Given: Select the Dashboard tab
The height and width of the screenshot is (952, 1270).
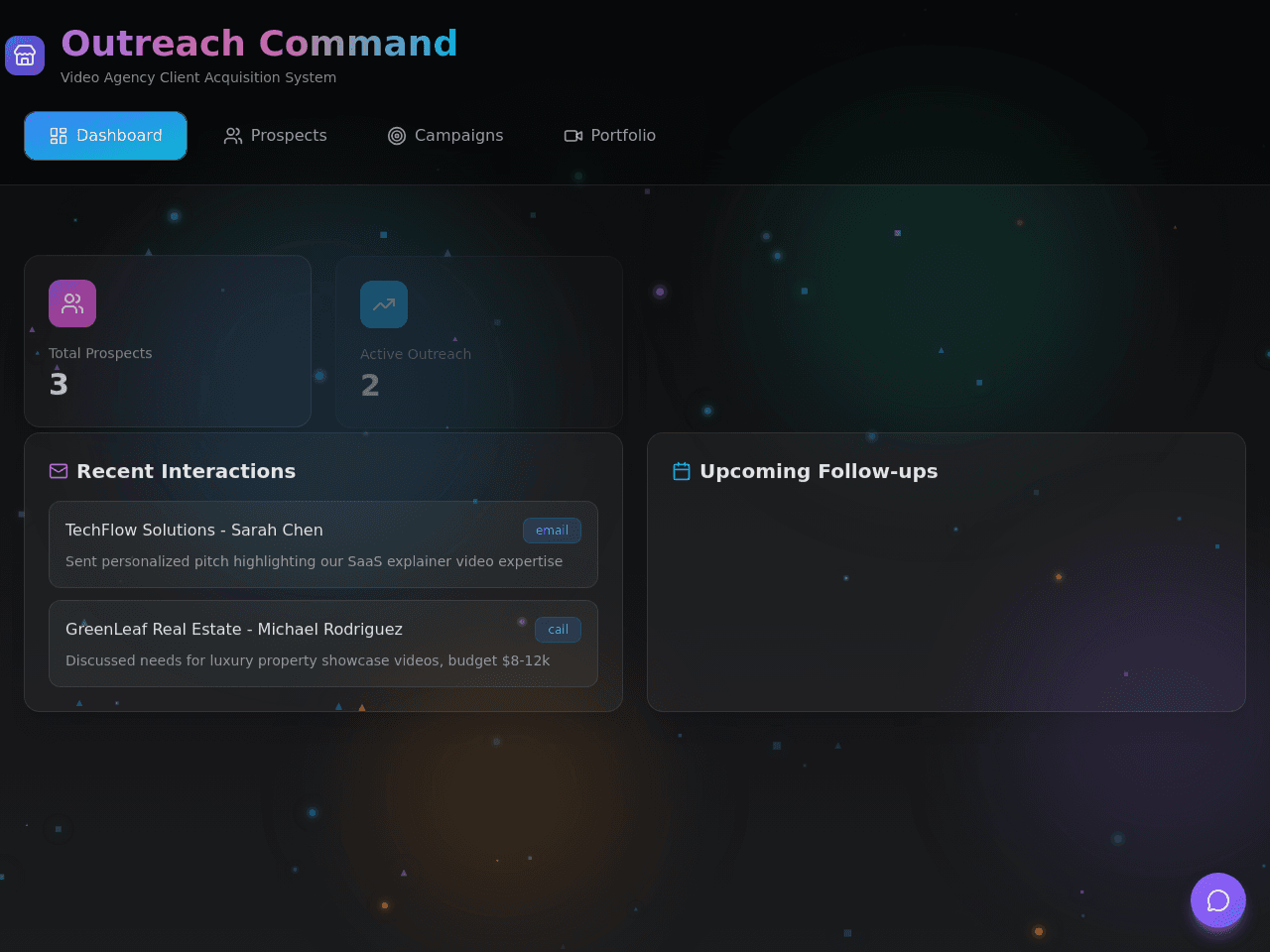Looking at the screenshot, I should coord(106,136).
